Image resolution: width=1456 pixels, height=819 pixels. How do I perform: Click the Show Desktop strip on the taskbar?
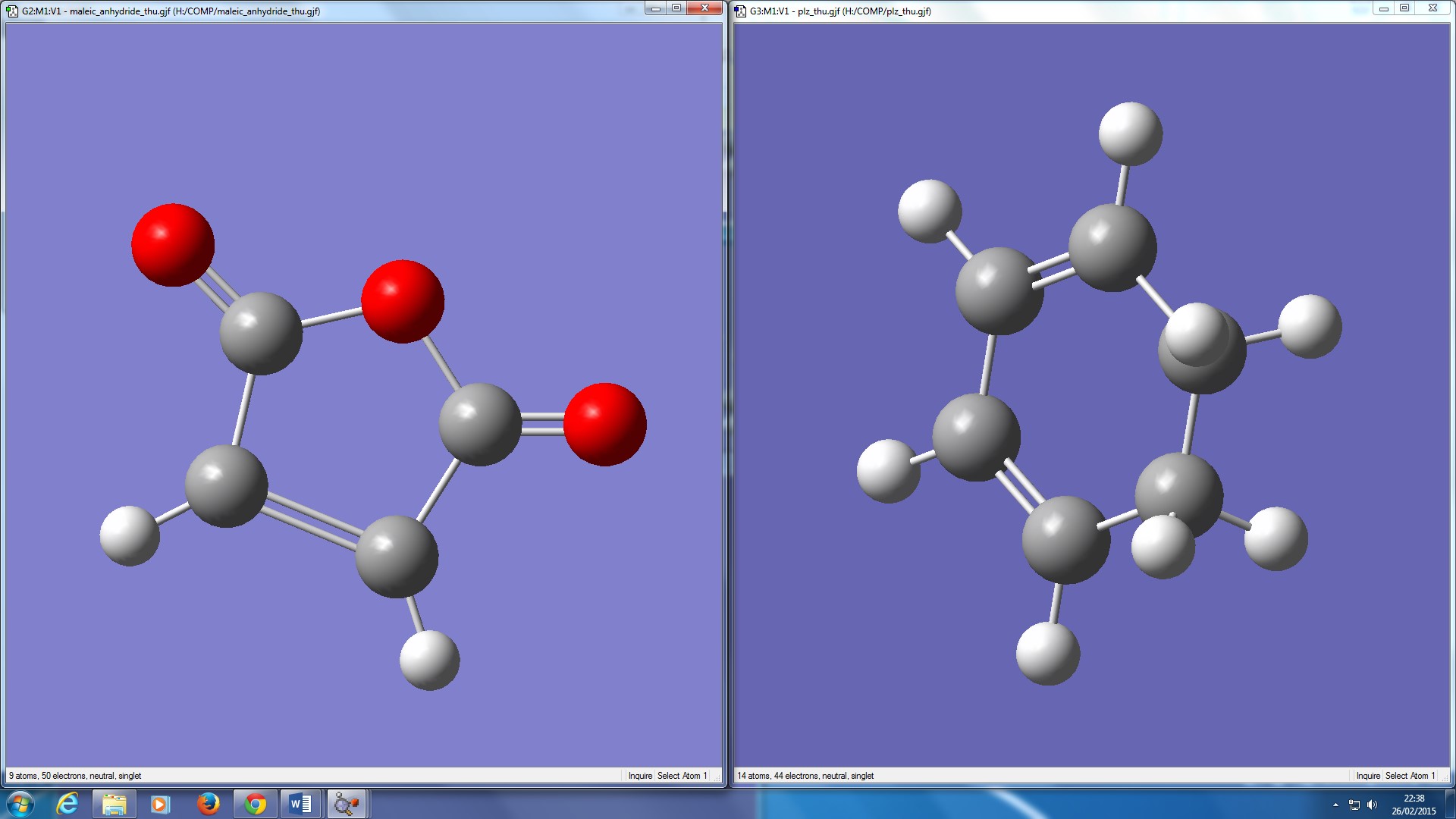coord(1451,804)
